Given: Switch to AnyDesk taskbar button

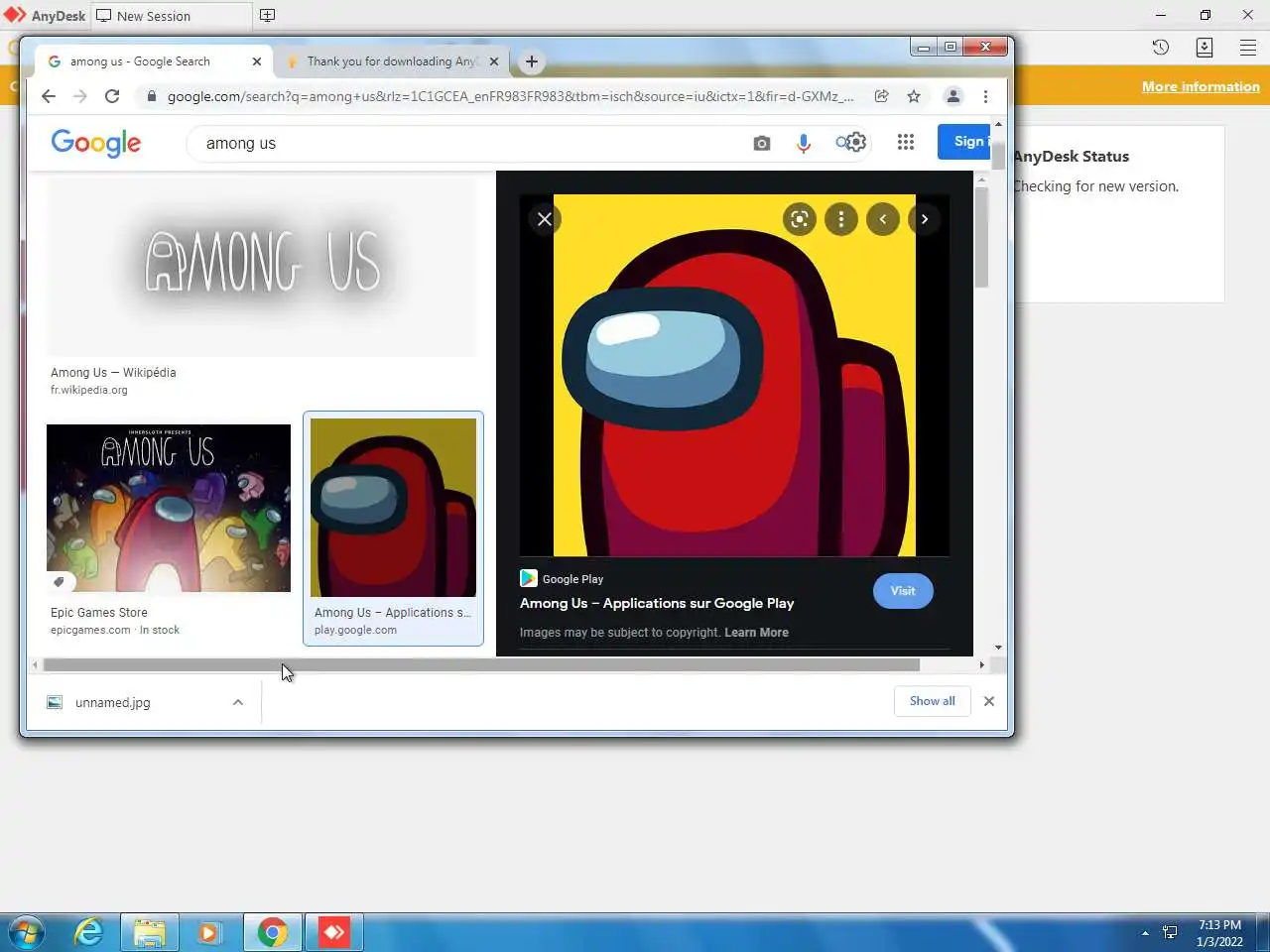Looking at the screenshot, I should tap(334, 932).
